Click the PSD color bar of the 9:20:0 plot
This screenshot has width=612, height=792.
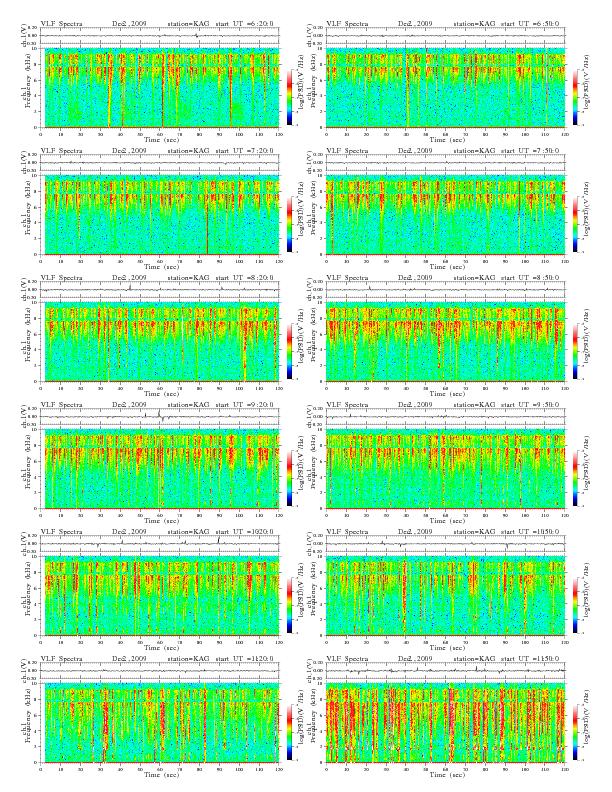click(289, 478)
